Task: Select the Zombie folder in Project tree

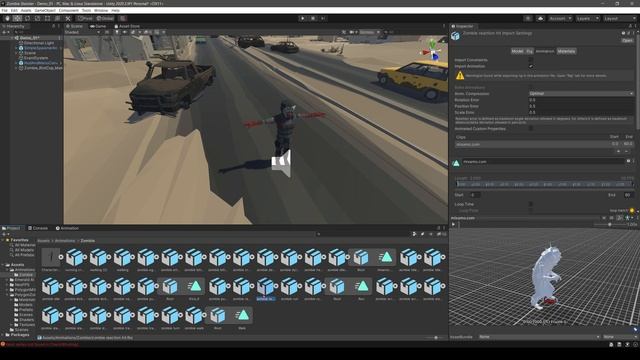Action: [24, 275]
